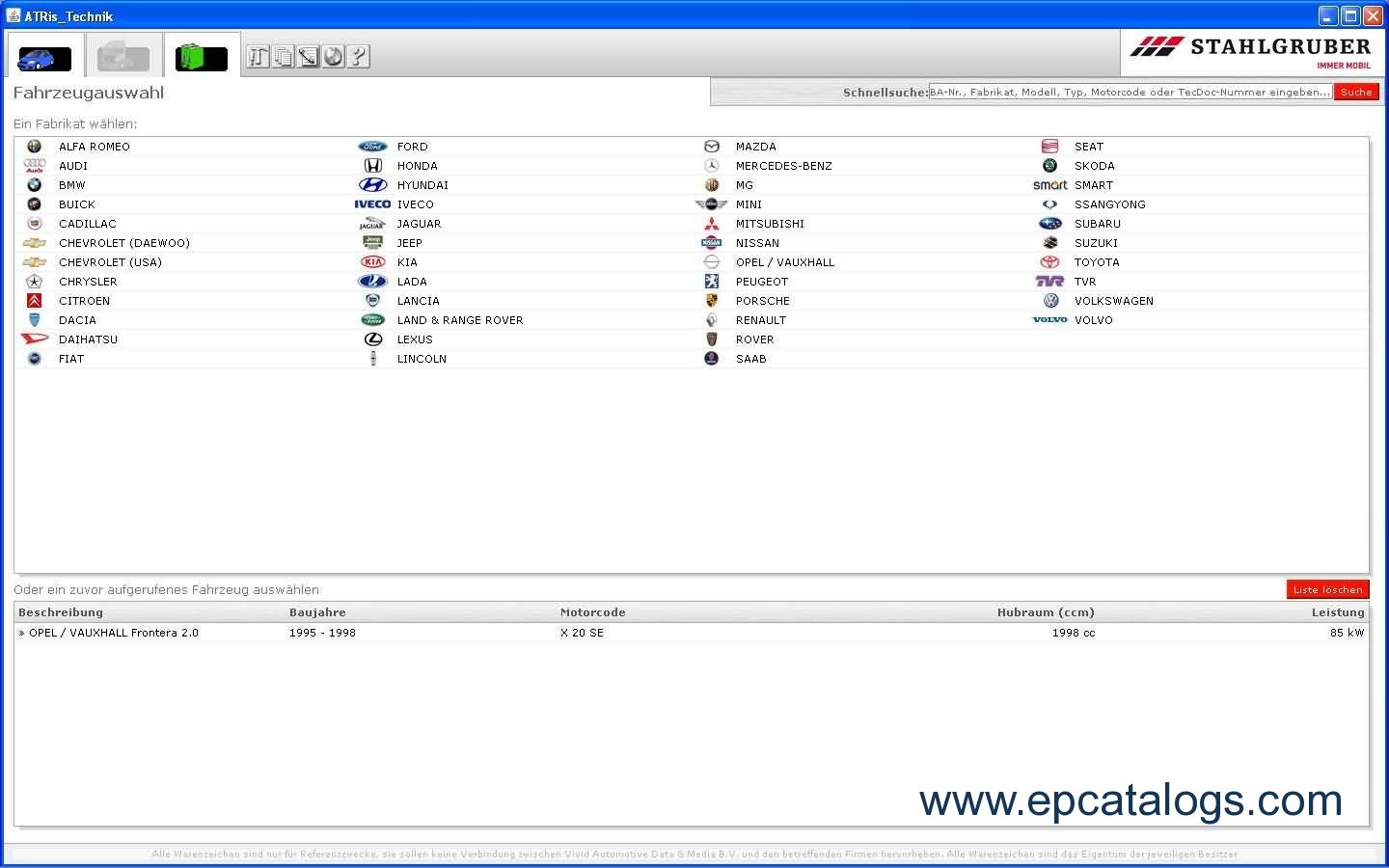Click the Iveco logo icon
Viewport: 1389px width, 868px height.
pyautogui.click(x=372, y=204)
